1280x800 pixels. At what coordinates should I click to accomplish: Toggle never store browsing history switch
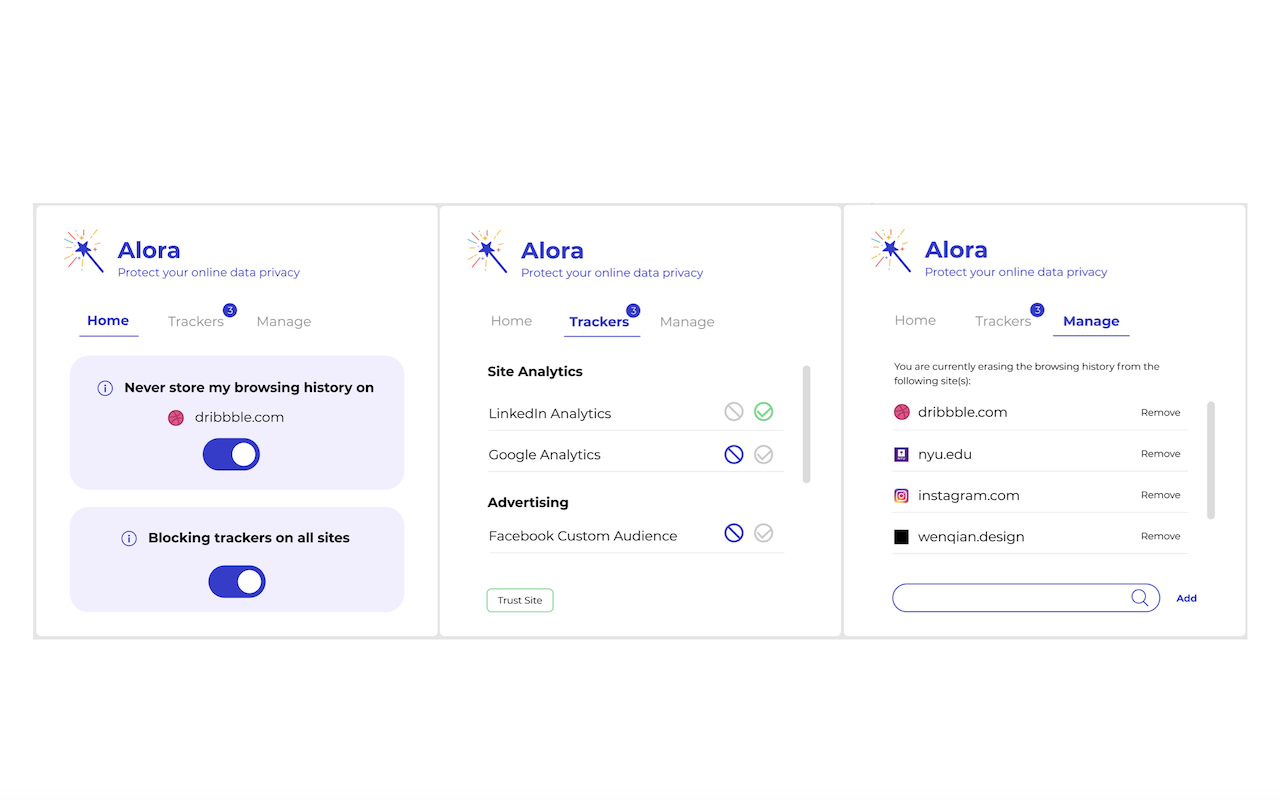coord(231,455)
